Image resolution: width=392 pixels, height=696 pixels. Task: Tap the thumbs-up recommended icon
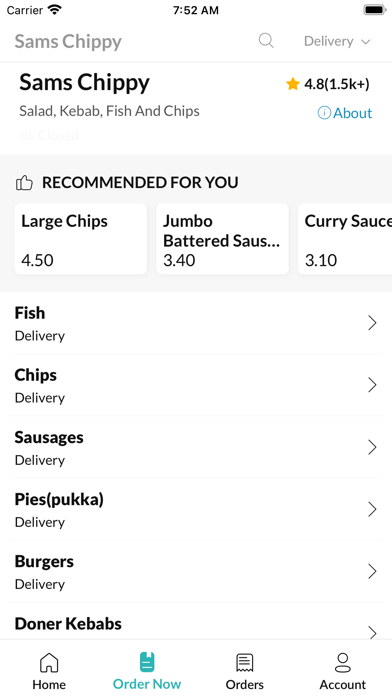[x=24, y=182]
